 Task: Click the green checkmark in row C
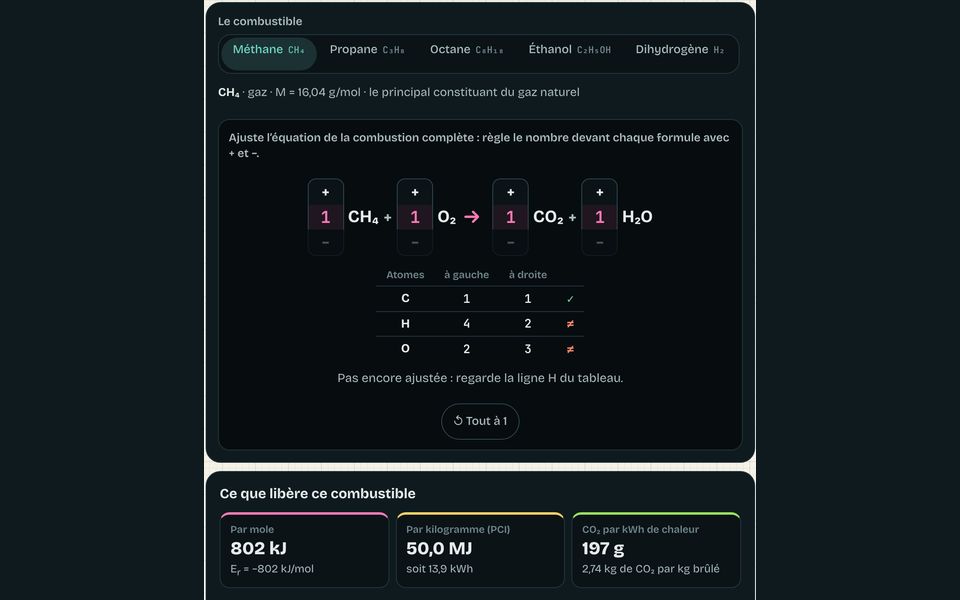tap(571, 299)
